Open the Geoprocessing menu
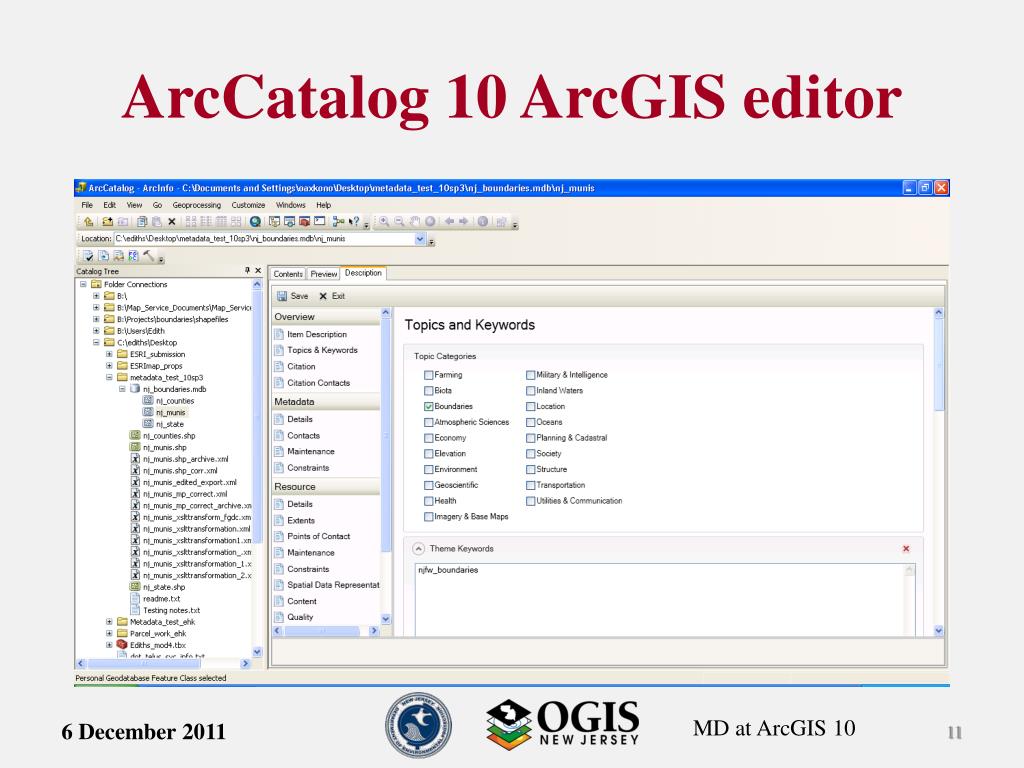The height and width of the screenshot is (768, 1024). tap(197, 205)
